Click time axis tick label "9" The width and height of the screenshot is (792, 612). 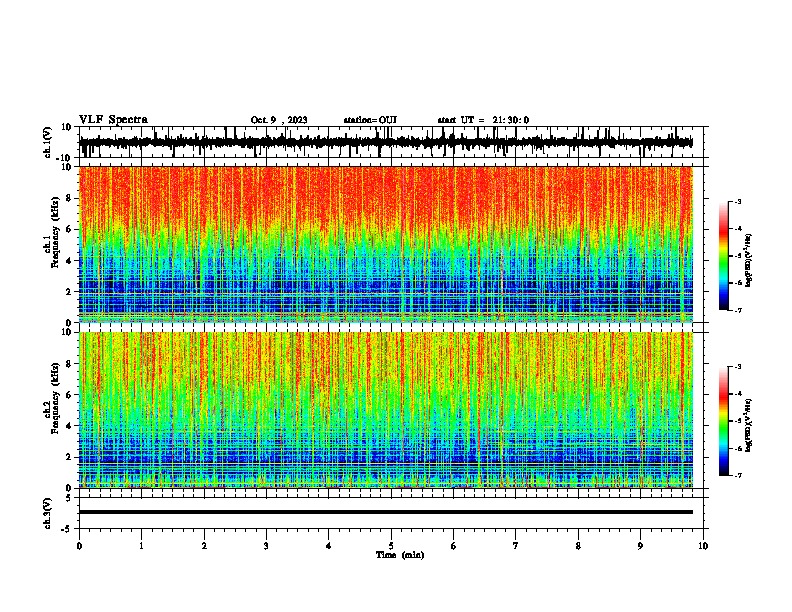pos(640,546)
